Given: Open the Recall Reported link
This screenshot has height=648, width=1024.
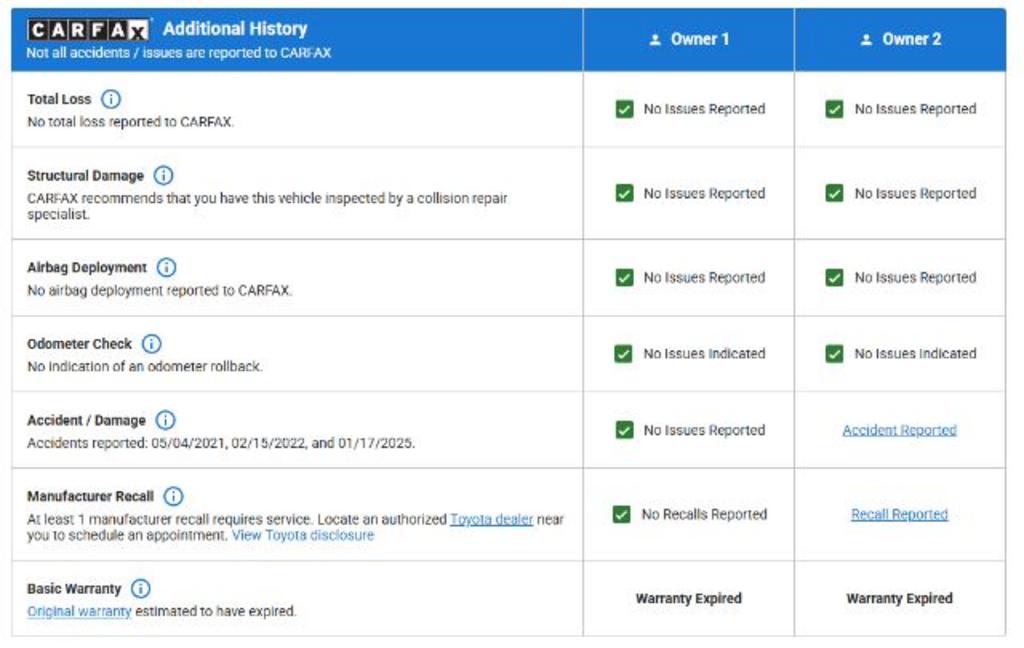Looking at the screenshot, I should click(x=899, y=514).
